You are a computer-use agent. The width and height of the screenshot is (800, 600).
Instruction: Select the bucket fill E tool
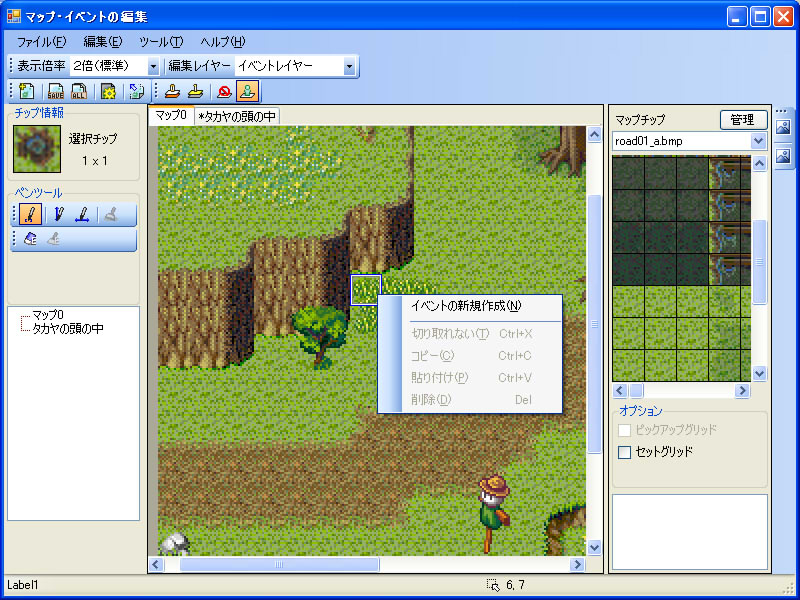(x=30, y=239)
